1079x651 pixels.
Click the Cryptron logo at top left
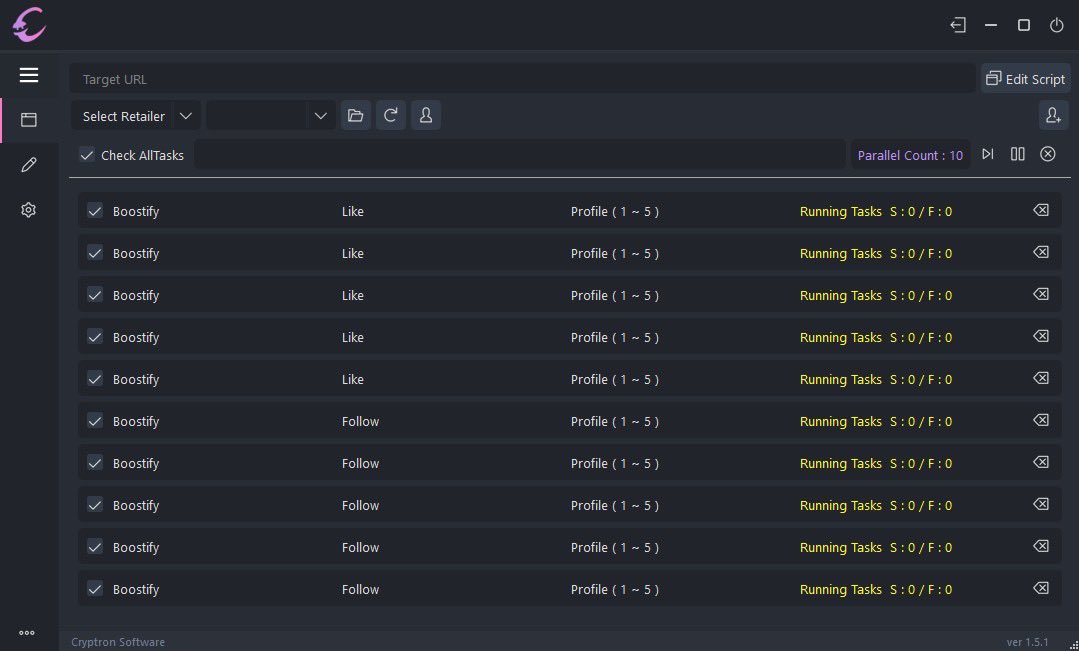click(x=29, y=25)
